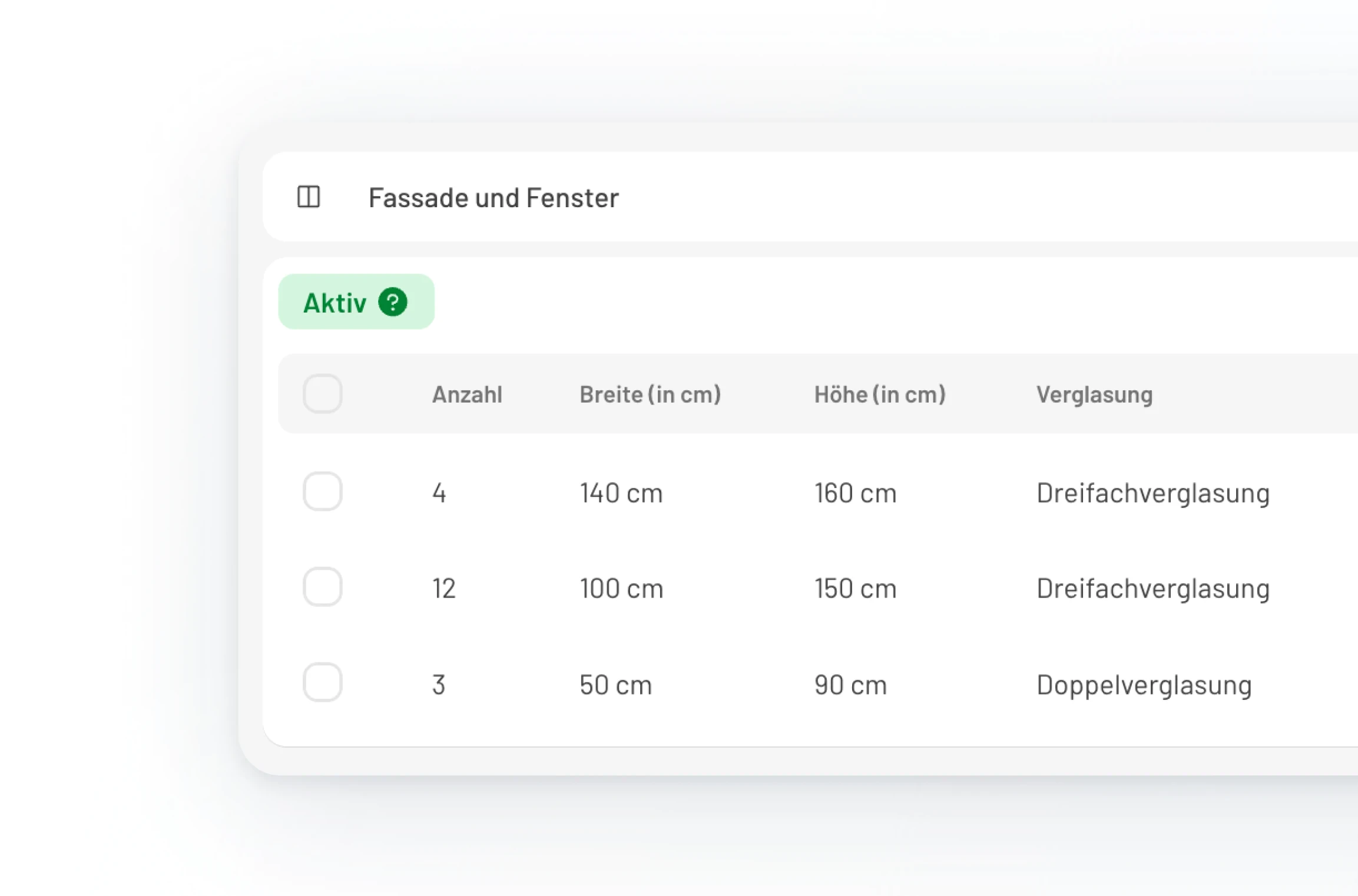The width and height of the screenshot is (1358, 896).
Task: Click the Höhe (in cm) column header
Action: coord(880,394)
